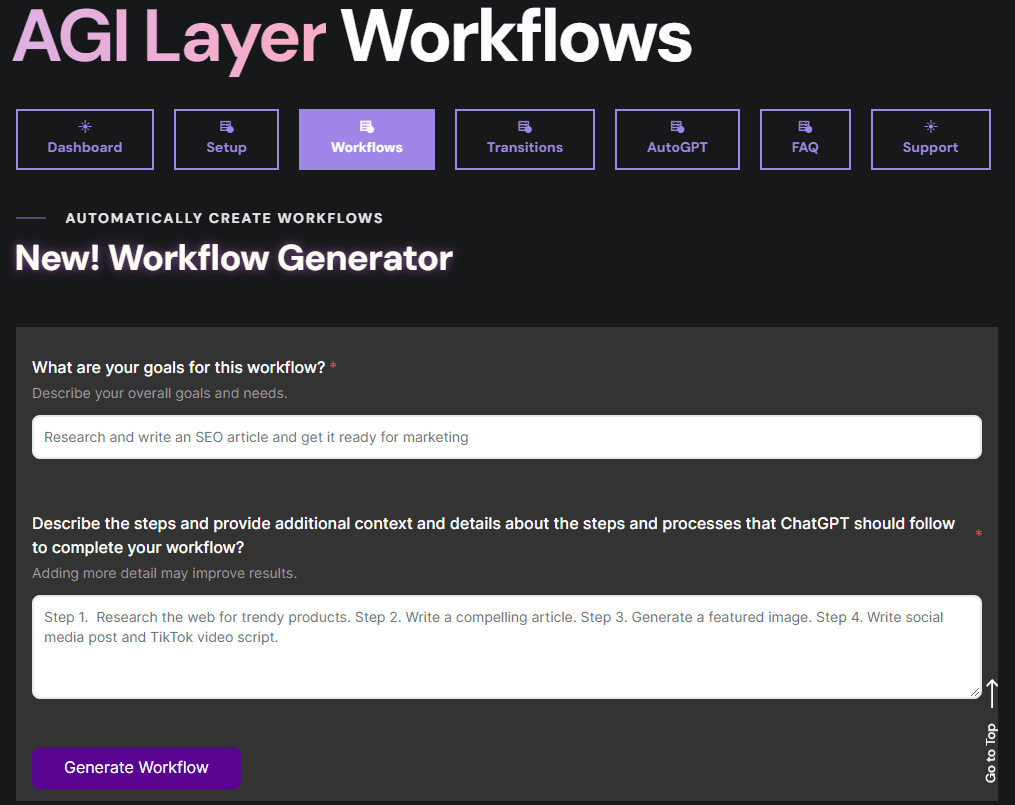Open the Support tab
The width and height of the screenshot is (1015, 805).
[x=931, y=139]
